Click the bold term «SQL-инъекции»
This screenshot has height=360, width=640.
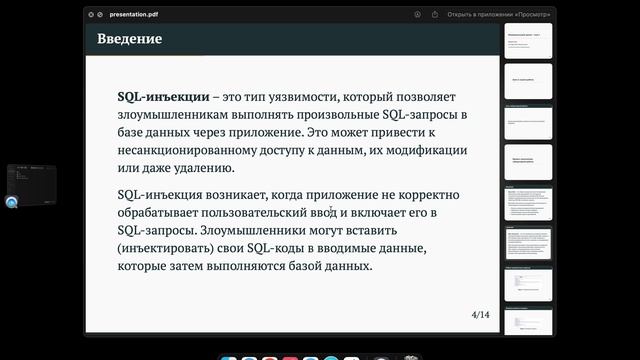[x=163, y=97]
